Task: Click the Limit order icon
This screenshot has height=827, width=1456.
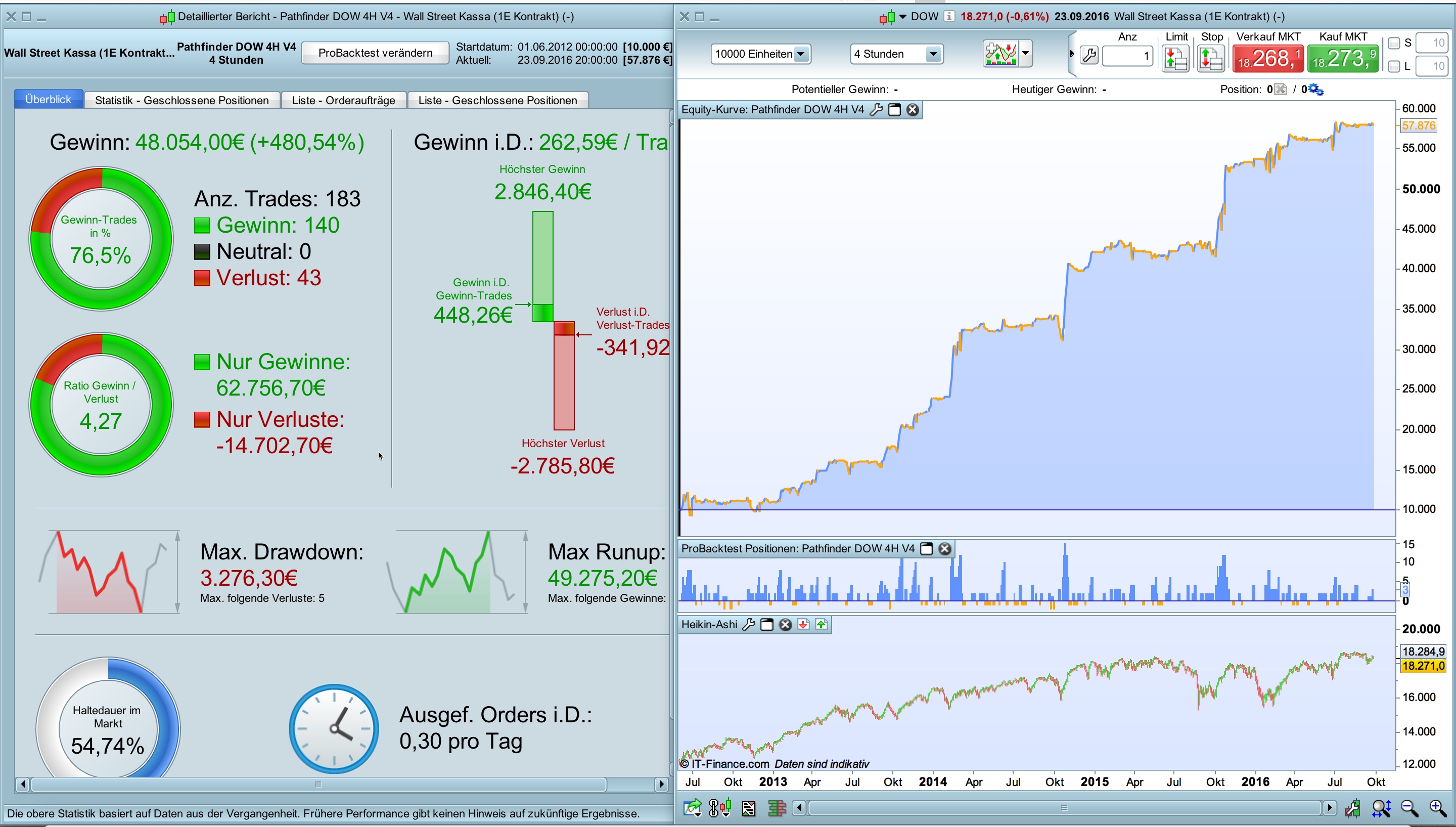Action: coord(1175,58)
